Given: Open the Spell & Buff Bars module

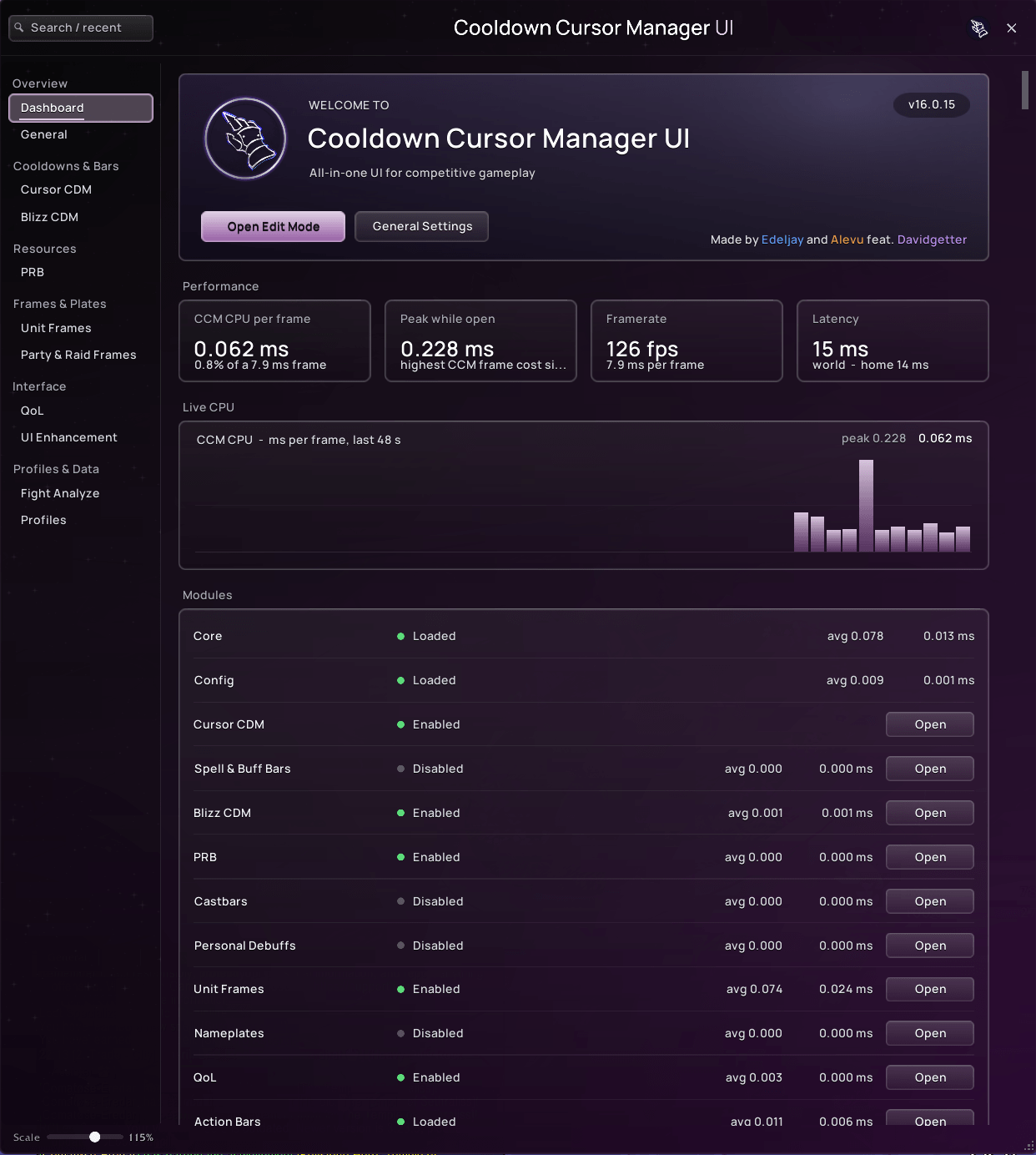Looking at the screenshot, I should point(929,769).
